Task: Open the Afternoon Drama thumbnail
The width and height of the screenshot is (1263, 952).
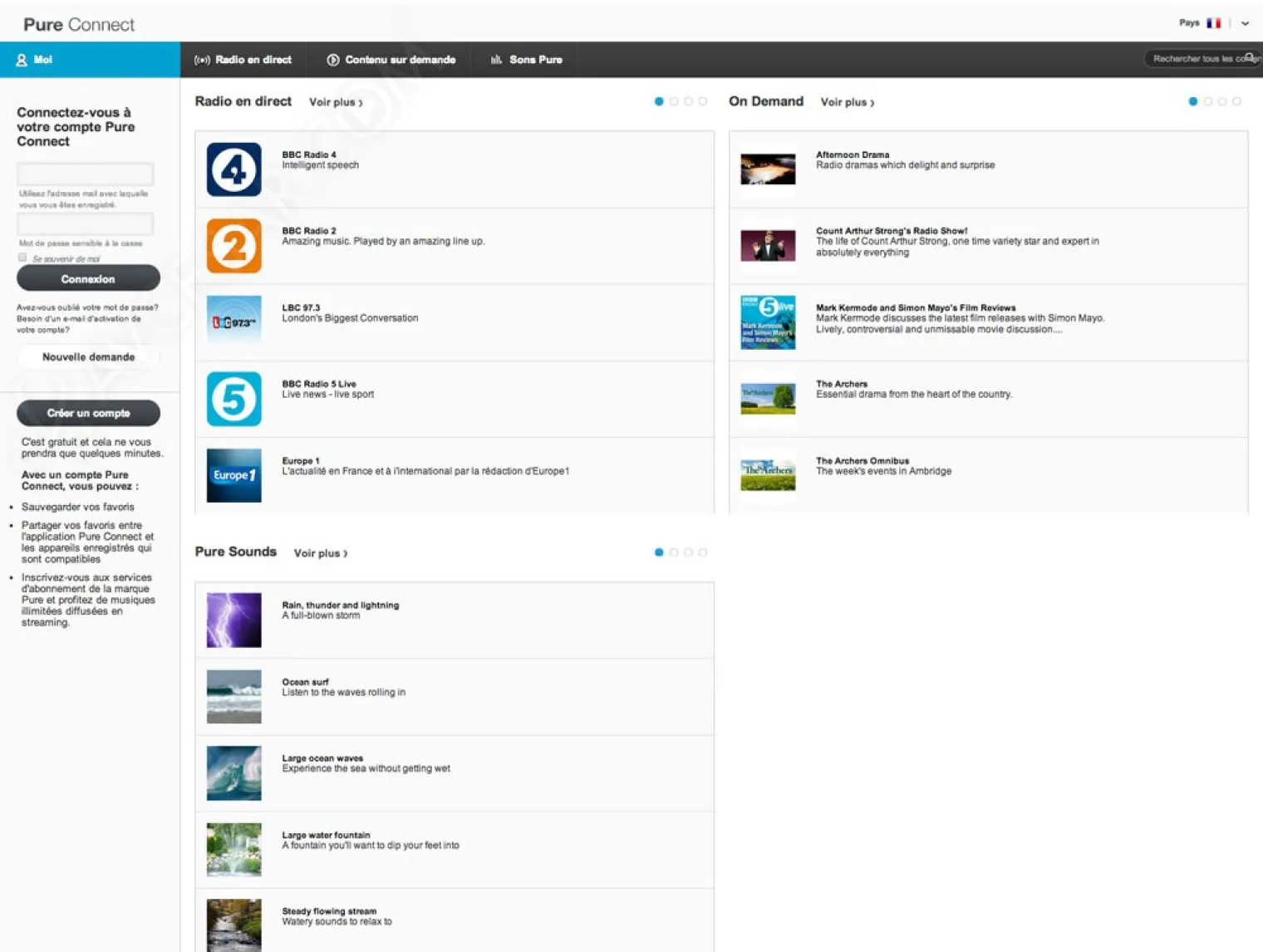Action: [x=768, y=169]
